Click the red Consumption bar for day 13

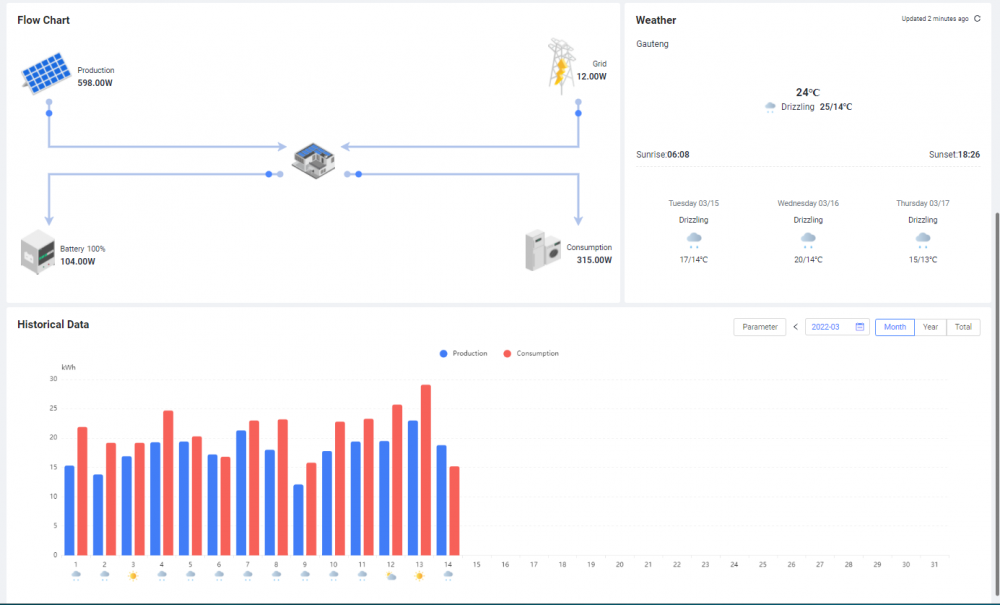(426, 470)
